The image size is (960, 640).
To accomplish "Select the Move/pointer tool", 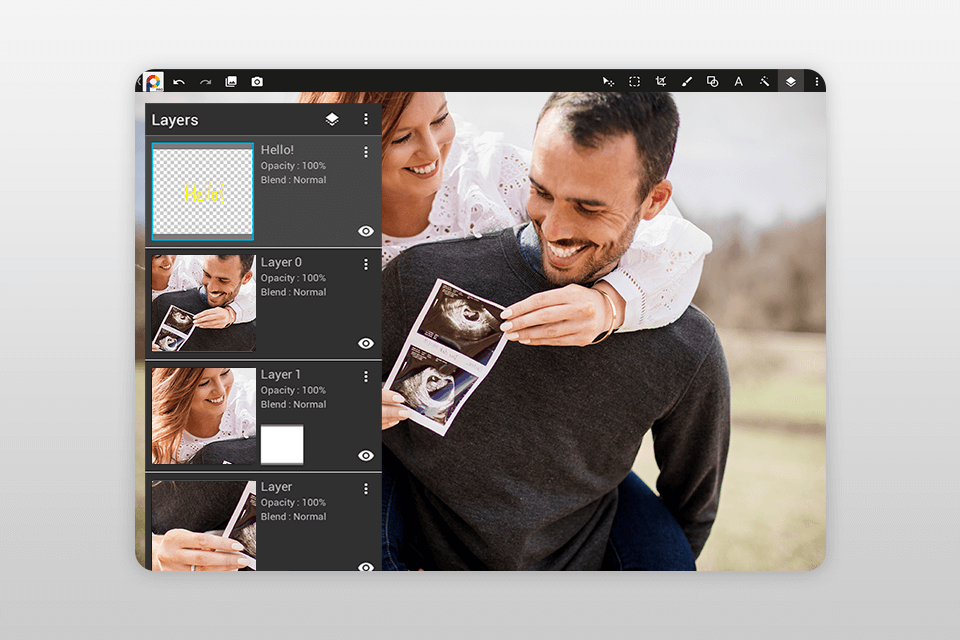I will [x=608, y=81].
